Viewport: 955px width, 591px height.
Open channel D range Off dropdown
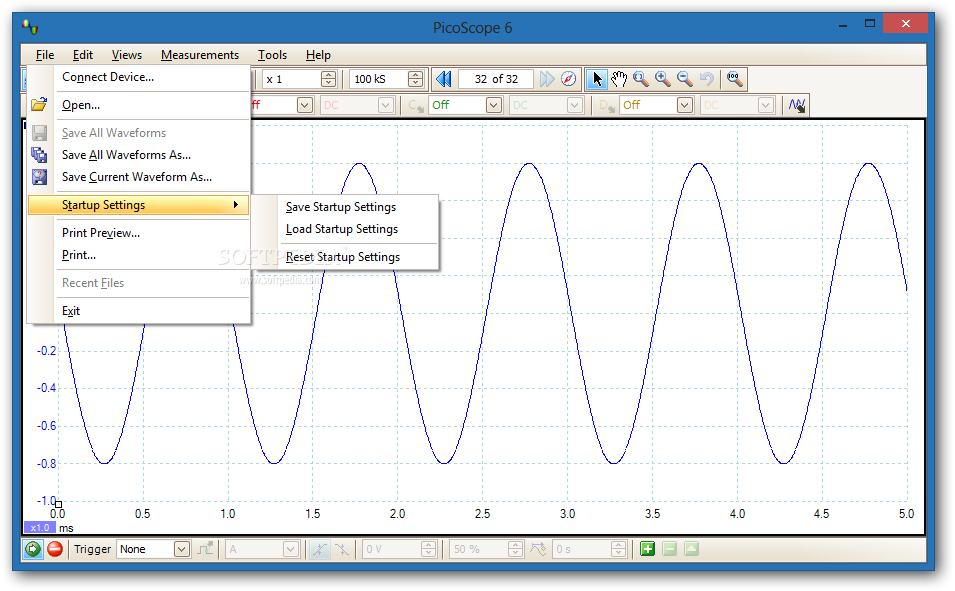[x=657, y=105]
